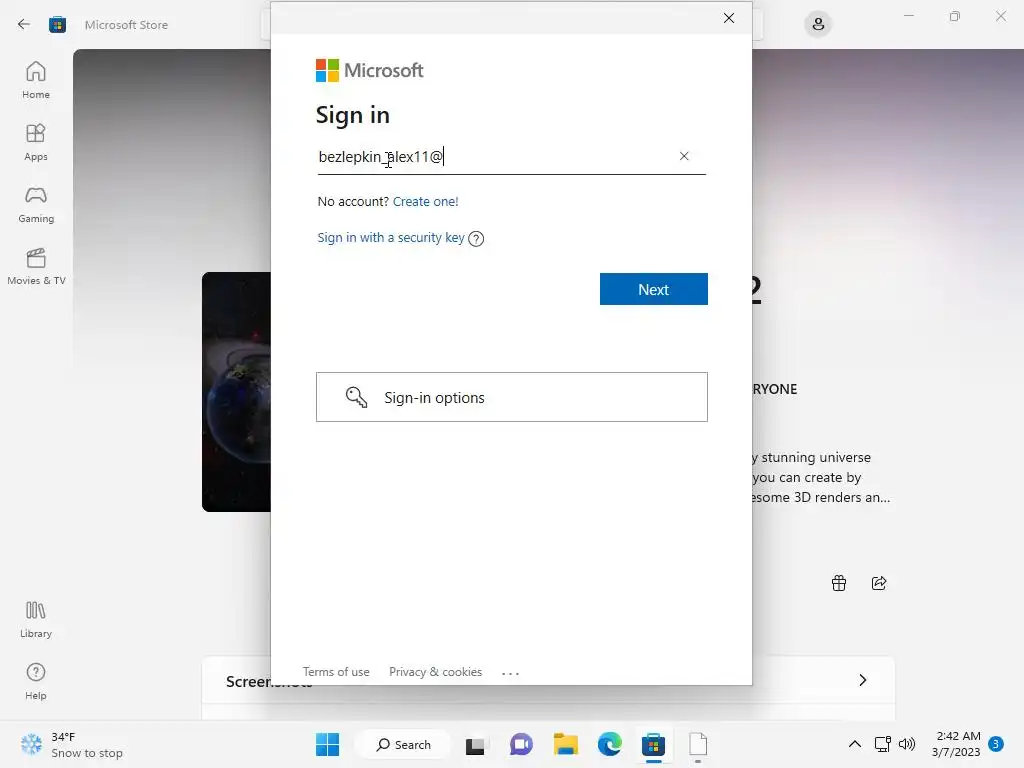Click the blank document taskbar icon
Viewport: 1024px width, 768px height.
click(698, 744)
